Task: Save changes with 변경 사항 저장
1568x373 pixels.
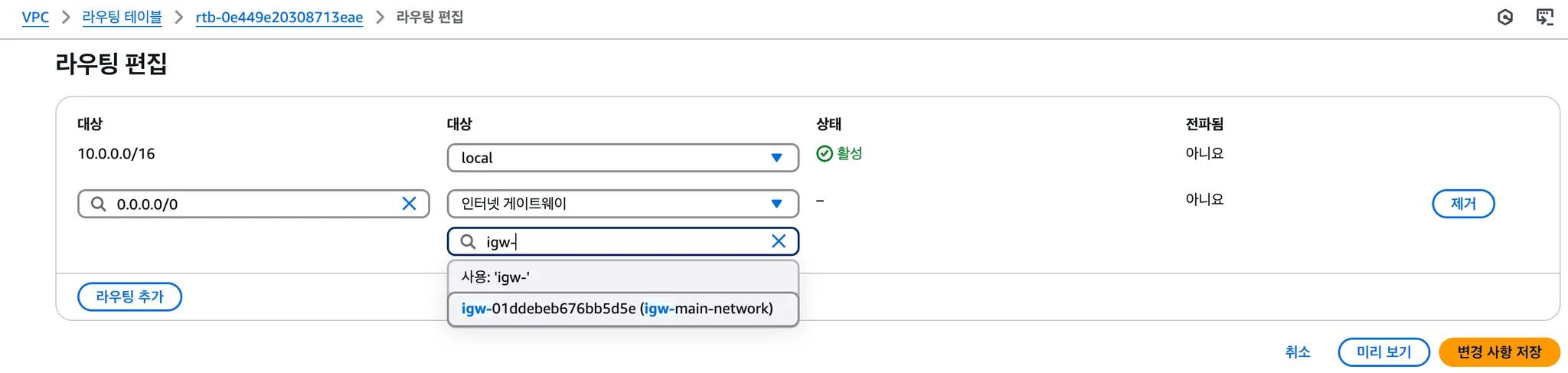Action: pos(1498,352)
